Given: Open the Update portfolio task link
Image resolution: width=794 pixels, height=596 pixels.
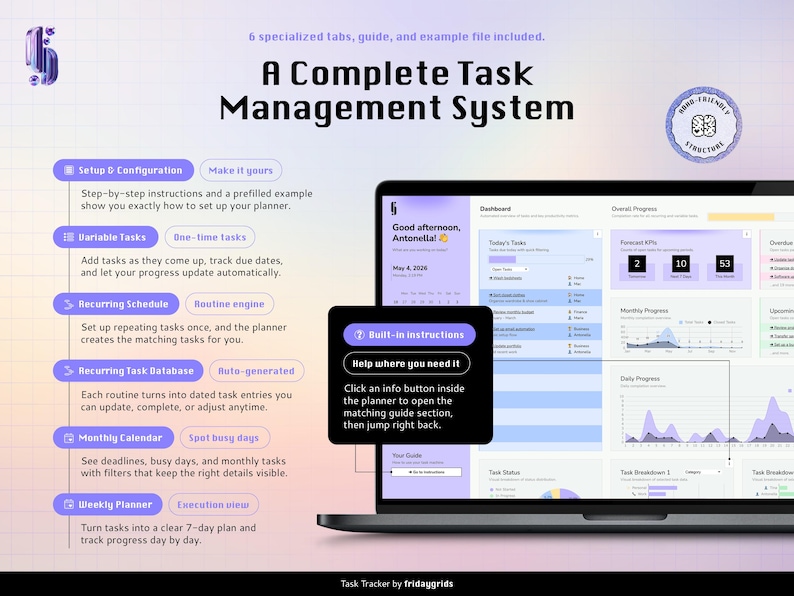Looking at the screenshot, I should (505, 346).
